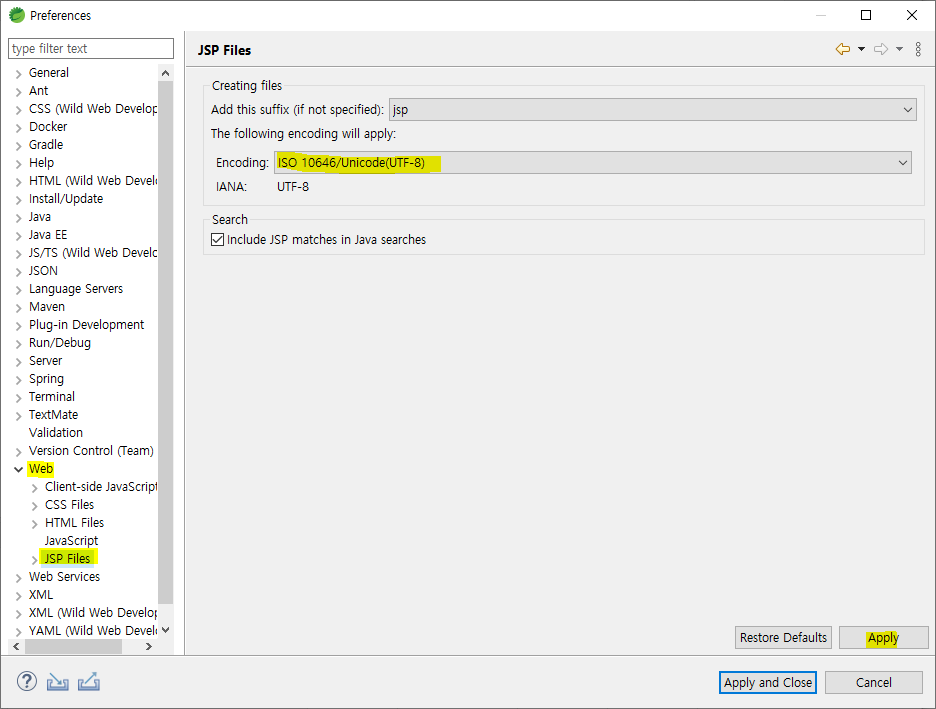936x709 pixels.
Task: Click horizontal scrollbar left arrow
Action: [16, 646]
